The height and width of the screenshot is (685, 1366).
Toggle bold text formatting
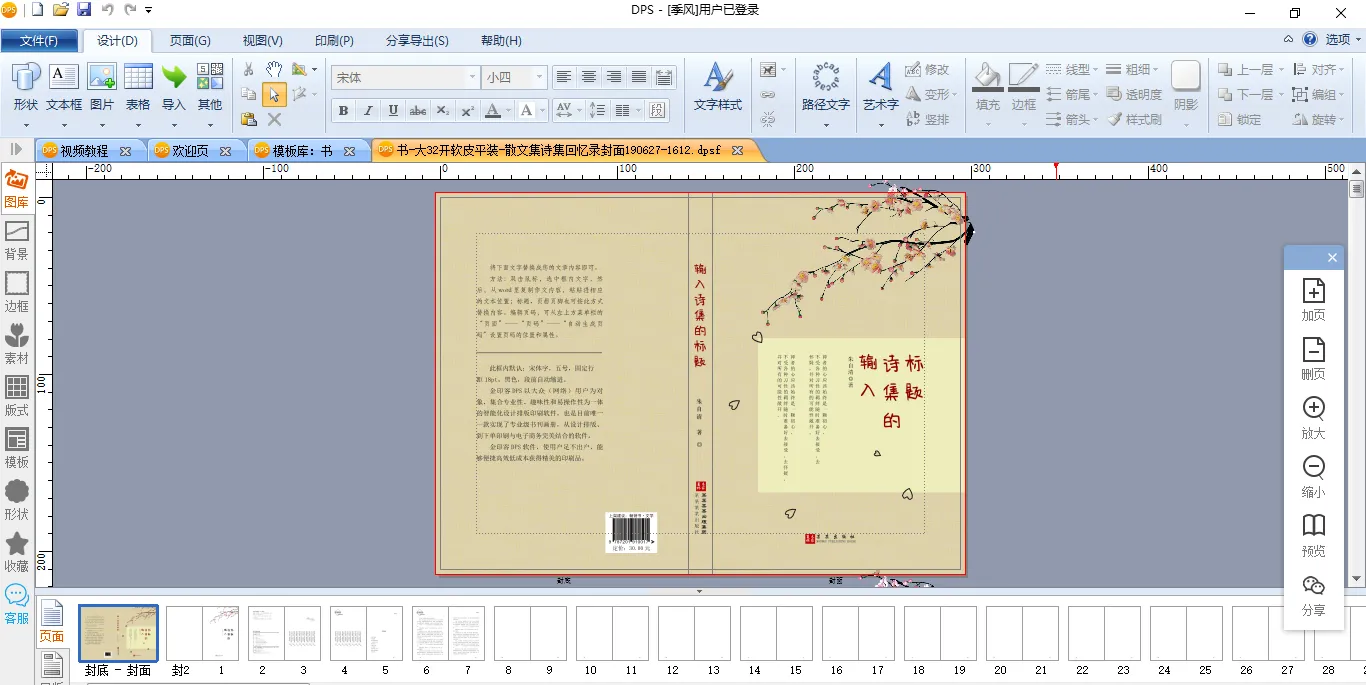(x=344, y=110)
